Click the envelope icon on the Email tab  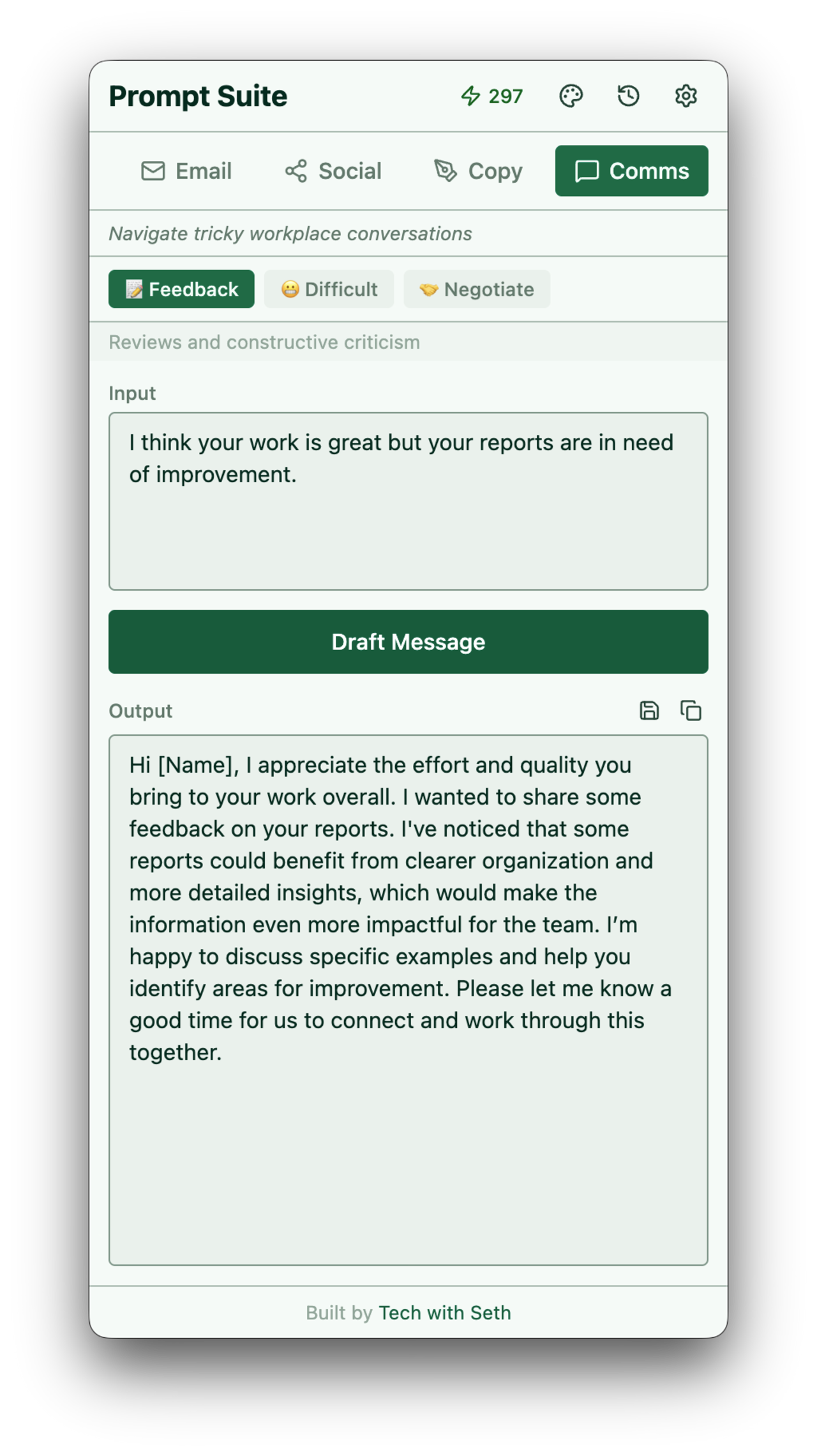tap(153, 171)
